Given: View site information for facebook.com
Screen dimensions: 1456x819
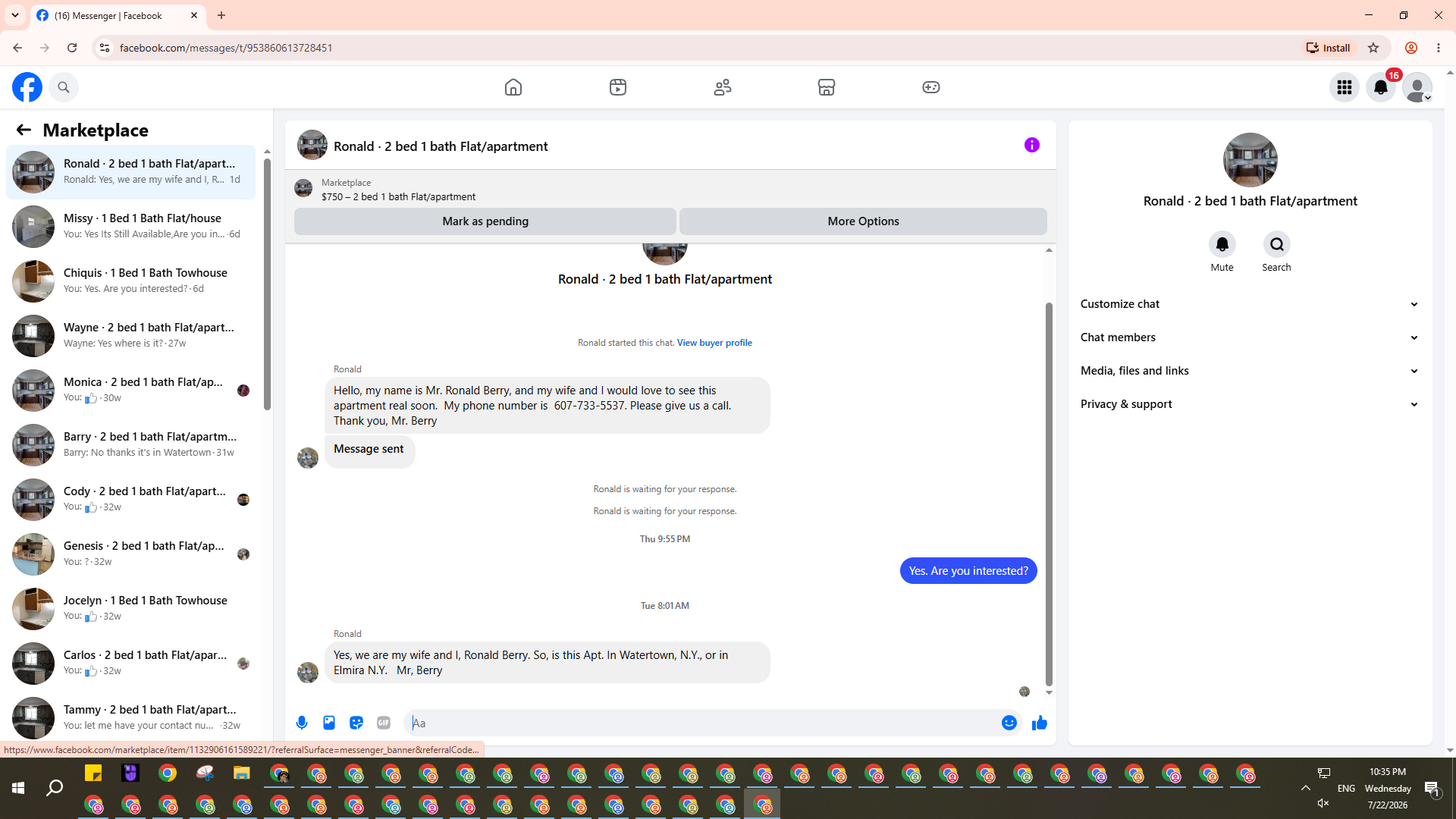Looking at the screenshot, I should tap(105, 48).
